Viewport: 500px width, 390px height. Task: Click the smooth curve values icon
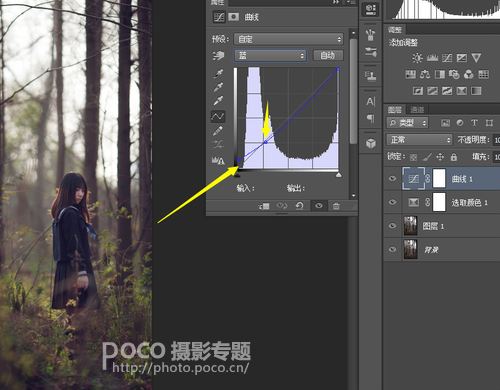[x=218, y=144]
